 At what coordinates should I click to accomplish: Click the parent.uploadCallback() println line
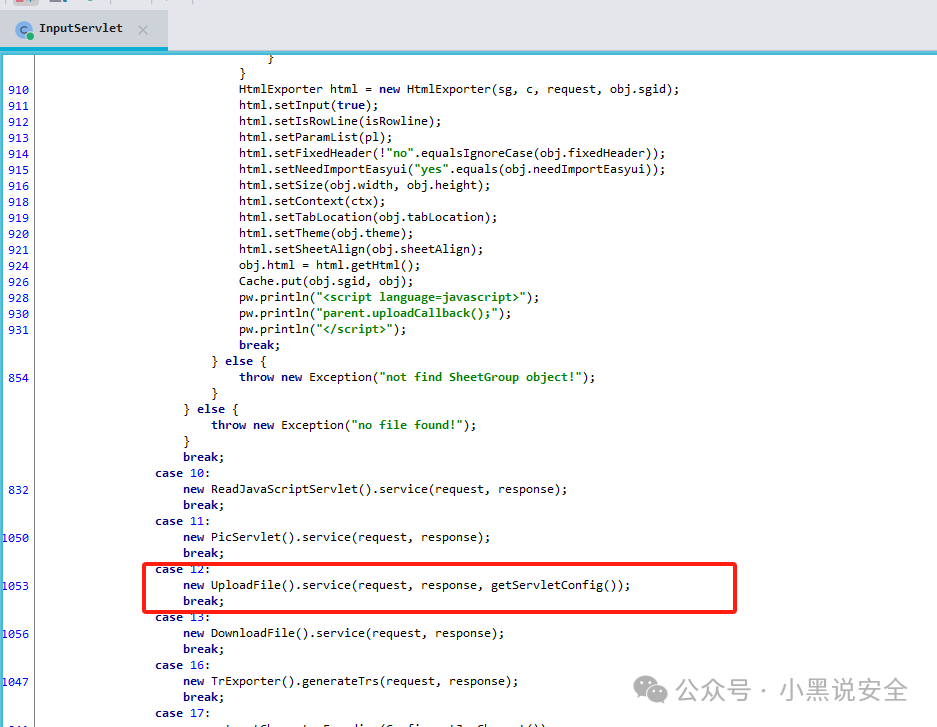coord(375,313)
